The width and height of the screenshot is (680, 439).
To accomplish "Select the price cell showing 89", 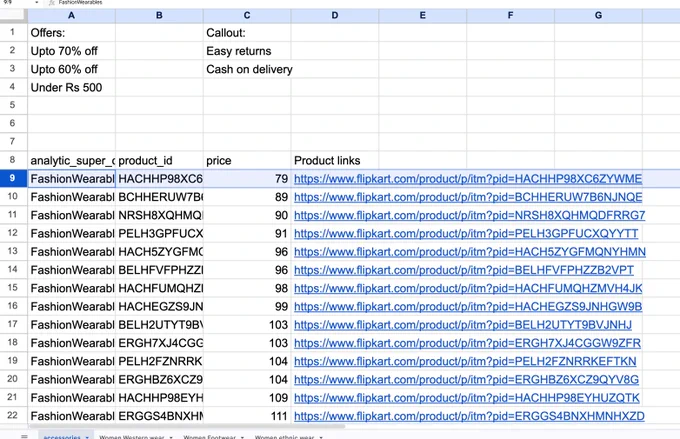I will point(247,197).
